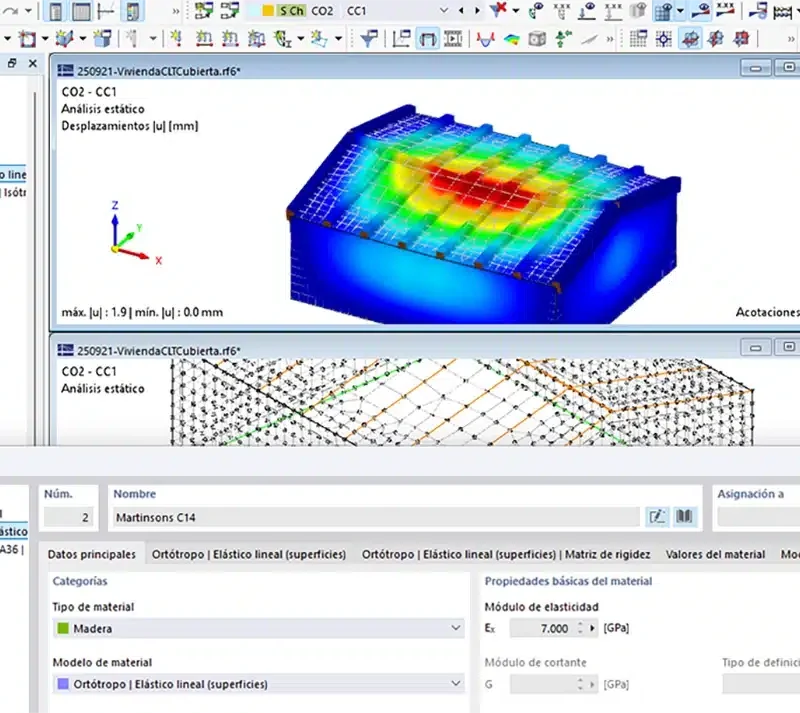Toggle support reactions eye icon
The height and width of the screenshot is (713, 800).
click(587, 11)
